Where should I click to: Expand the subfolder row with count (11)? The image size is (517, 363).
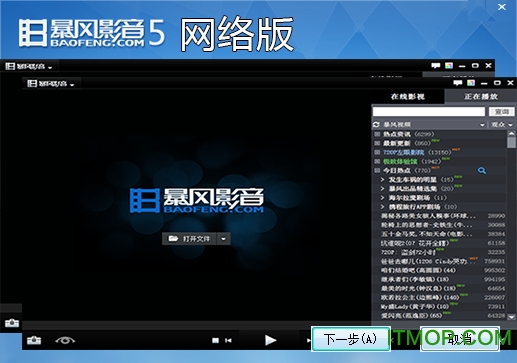(382, 198)
